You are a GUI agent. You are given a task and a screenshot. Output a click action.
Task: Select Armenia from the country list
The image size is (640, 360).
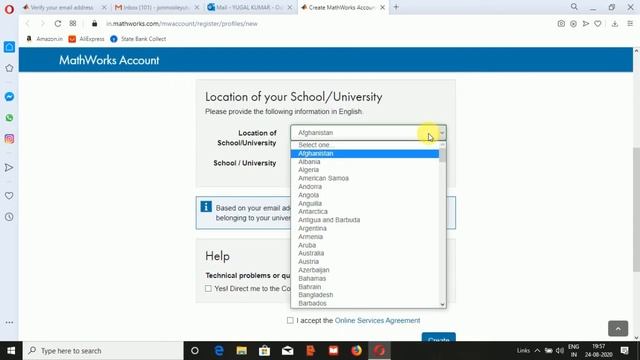pyautogui.click(x=364, y=237)
